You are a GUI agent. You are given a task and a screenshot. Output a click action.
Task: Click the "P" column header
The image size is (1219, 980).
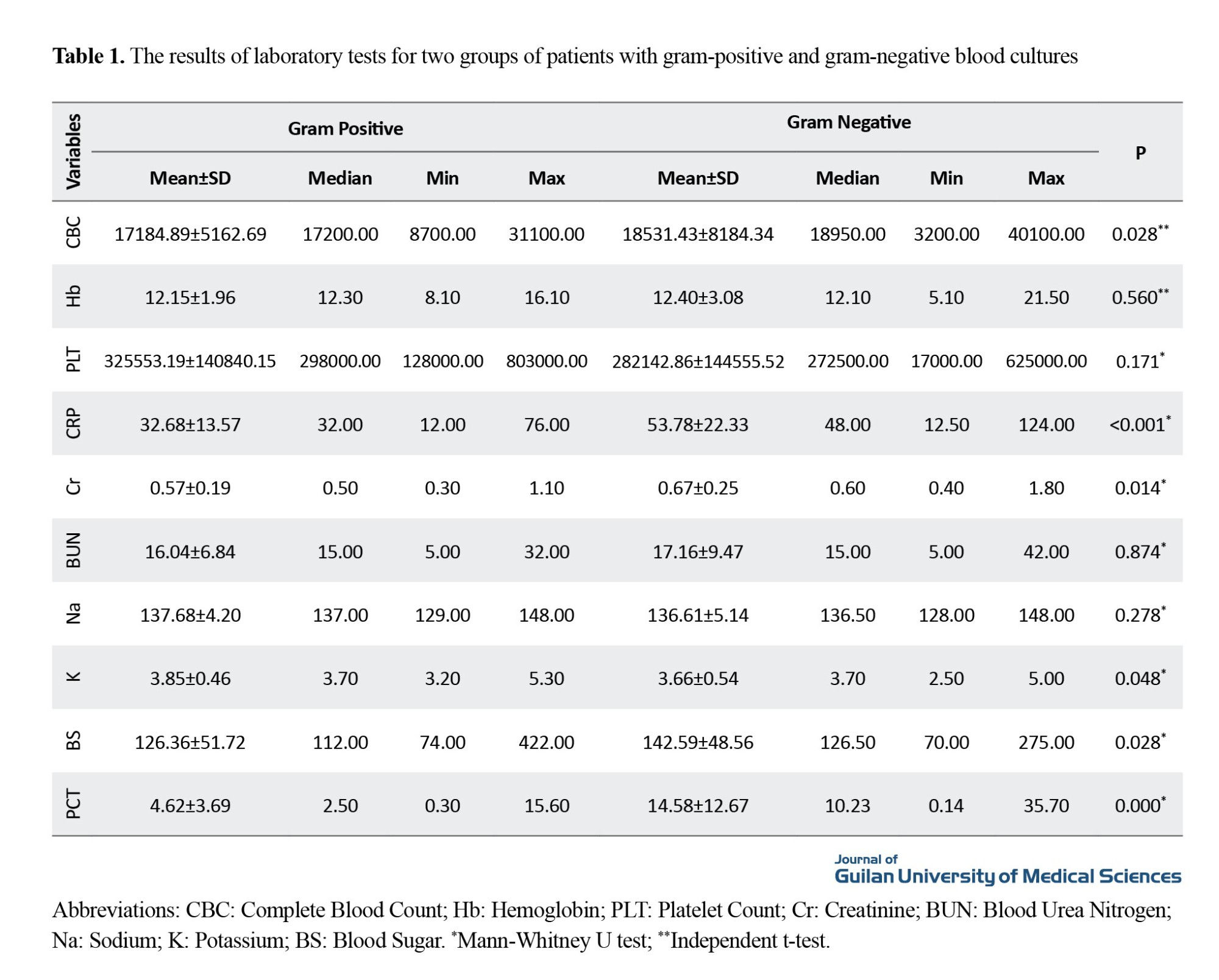click(x=1140, y=152)
